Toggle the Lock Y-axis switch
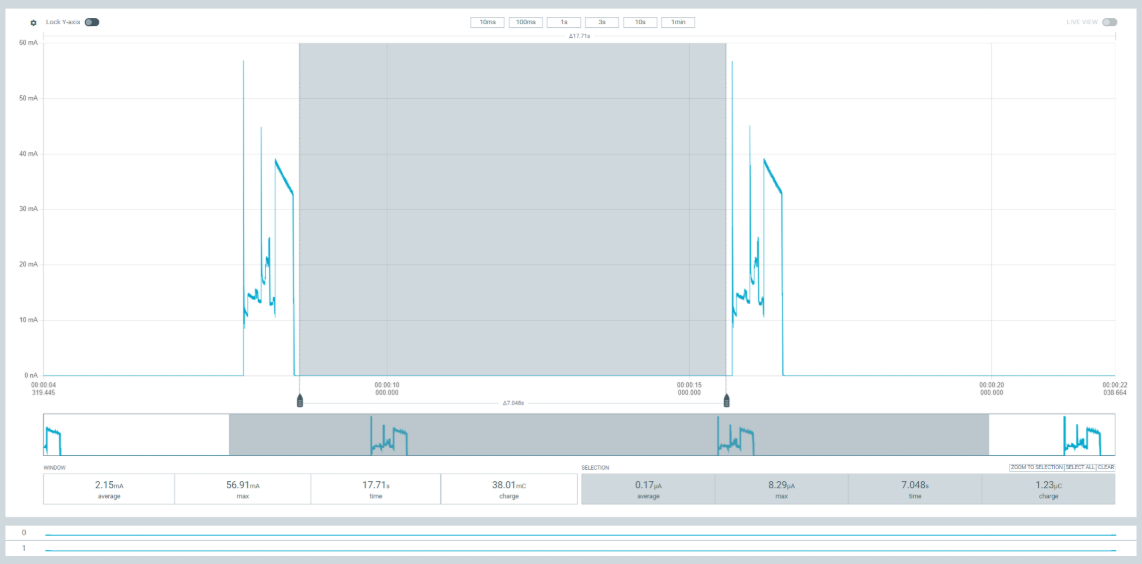The image size is (1142, 564). (x=92, y=22)
